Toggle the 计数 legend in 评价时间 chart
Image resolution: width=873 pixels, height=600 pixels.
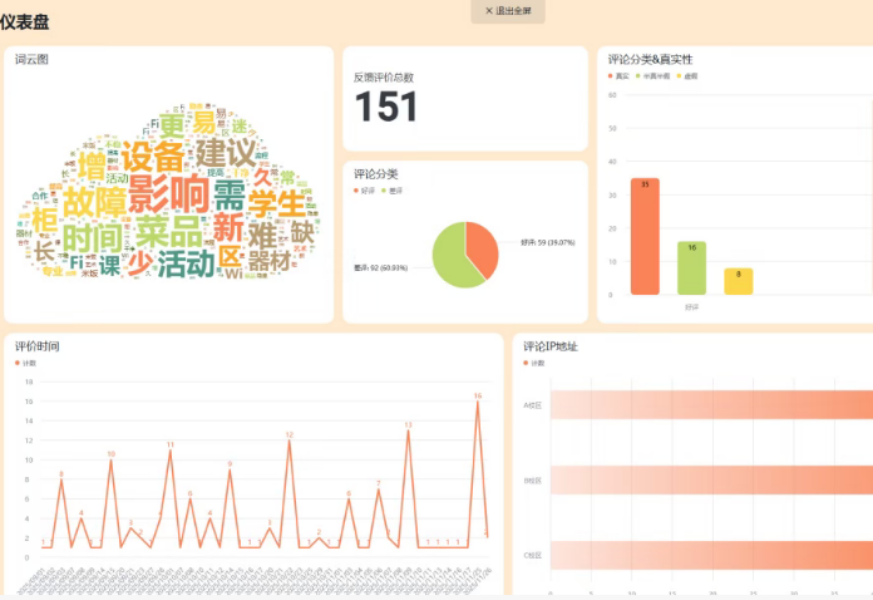point(27,363)
